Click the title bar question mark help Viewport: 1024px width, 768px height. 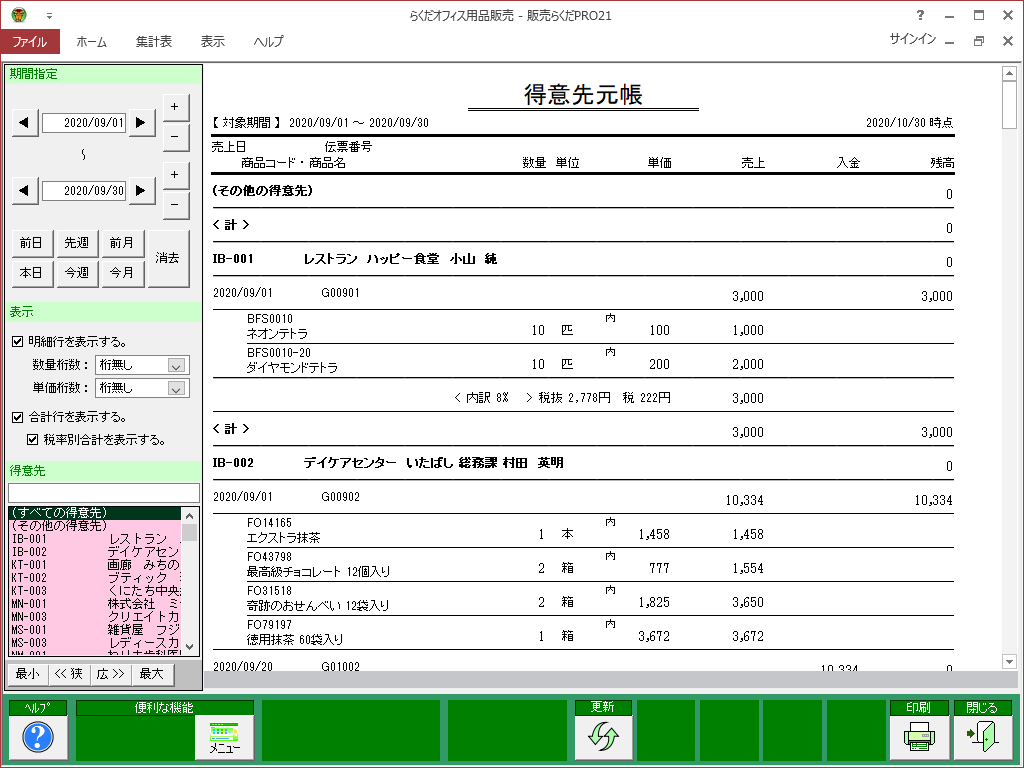920,15
